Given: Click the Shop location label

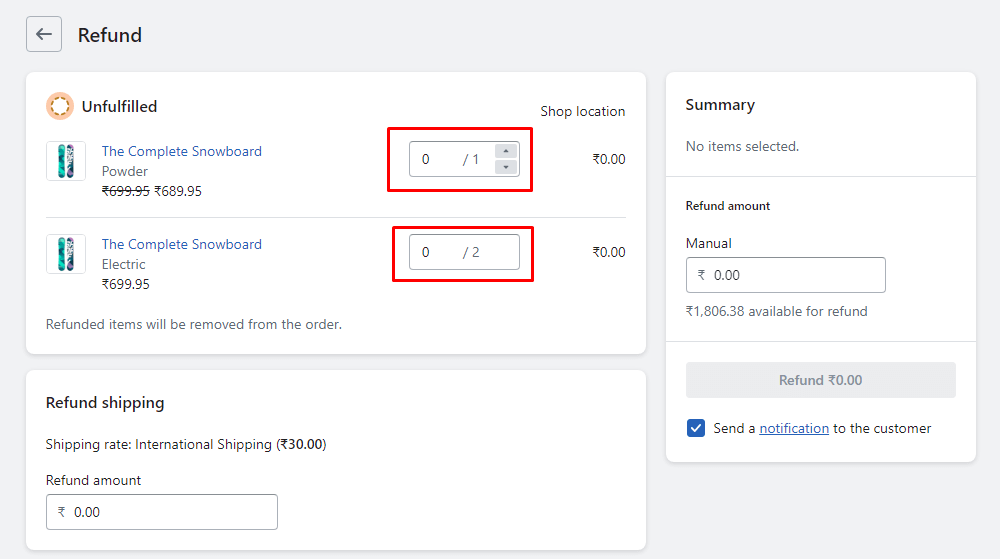Looking at the screenshot, I should coord(582,111).
